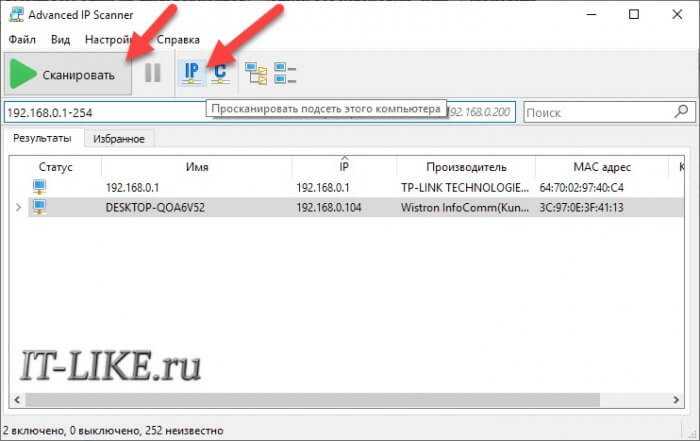Click the C class subnet icon
The height and width of the screenshot is (441, 700).
coord(220,73)
